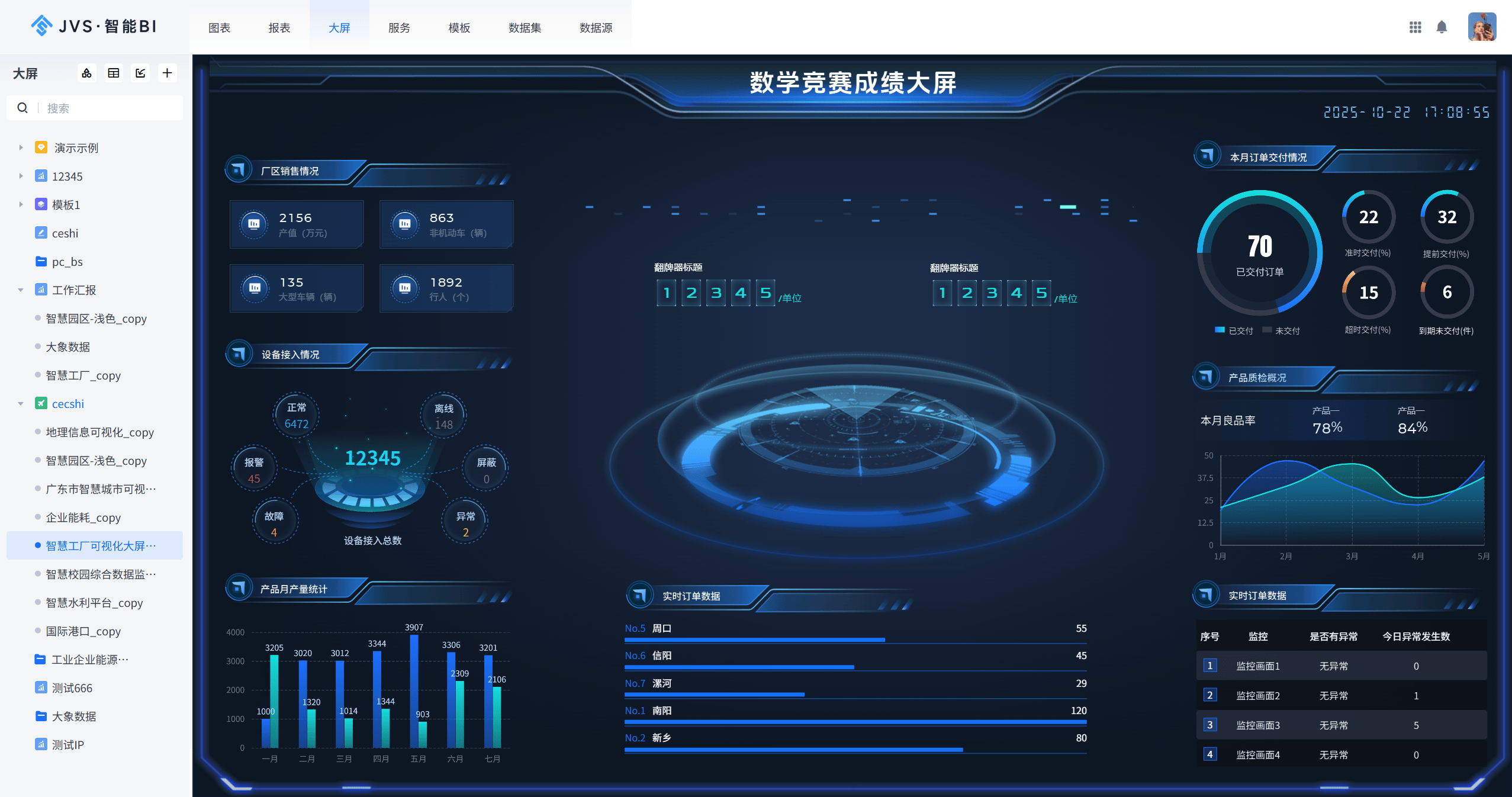Click the table layout icon in sidebar header
Viewport: 1512px width, 797px height.
click(x=114, y=73)
